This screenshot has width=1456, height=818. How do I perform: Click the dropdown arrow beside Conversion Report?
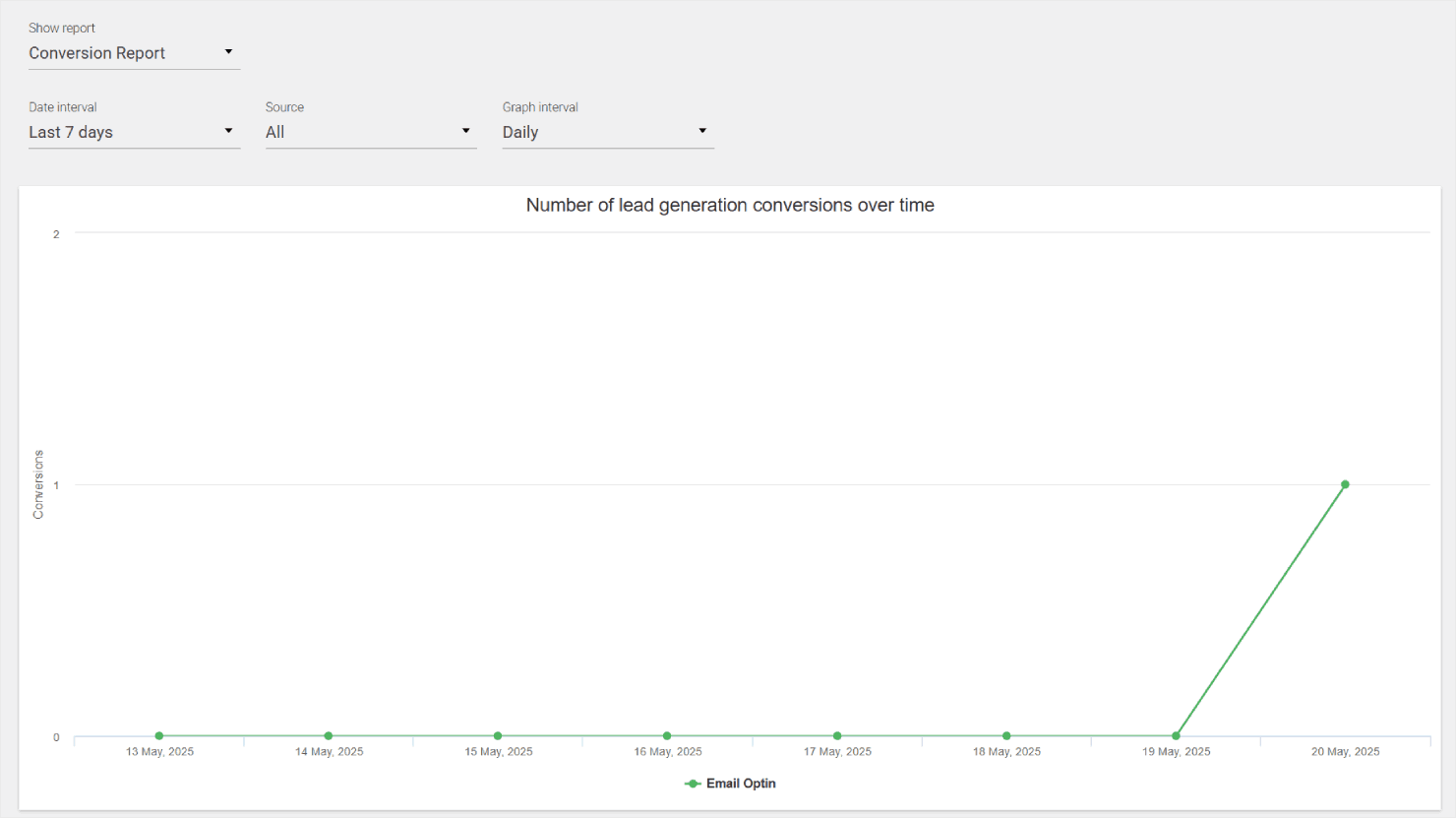228,51
